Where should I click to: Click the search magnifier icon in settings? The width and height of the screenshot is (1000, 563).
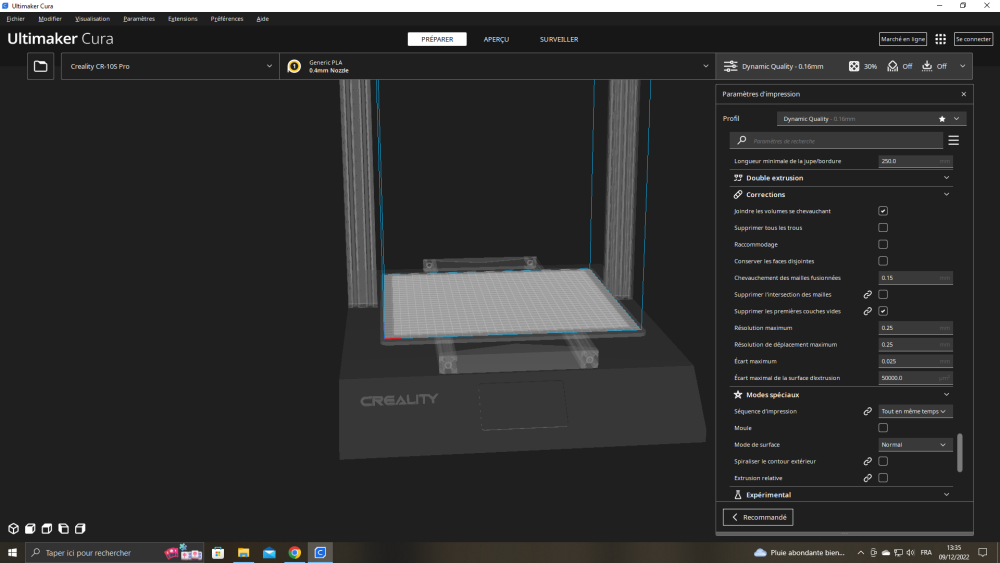point(742,140)
